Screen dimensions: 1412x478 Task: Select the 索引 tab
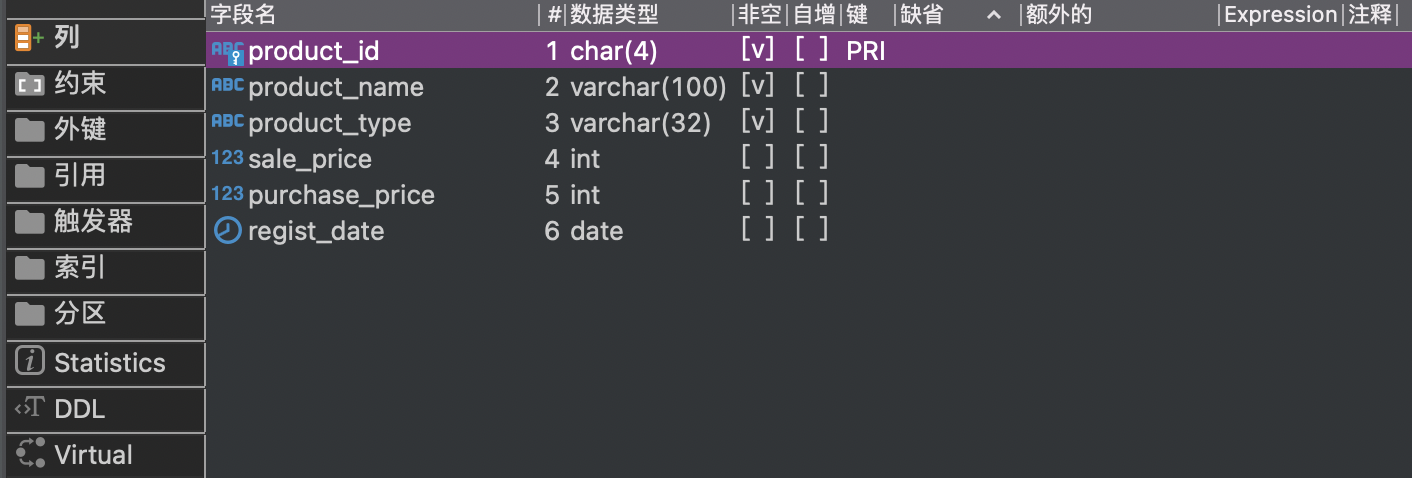click(80, 268)
